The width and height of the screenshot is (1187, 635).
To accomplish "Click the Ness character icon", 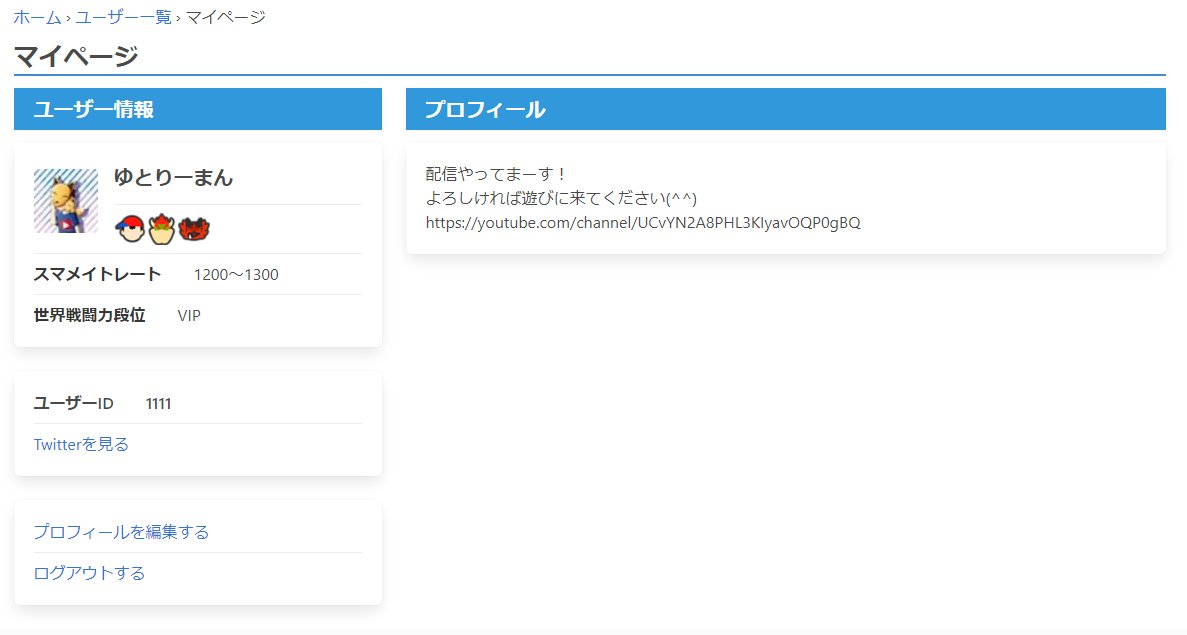I will (x=129, y=228).
